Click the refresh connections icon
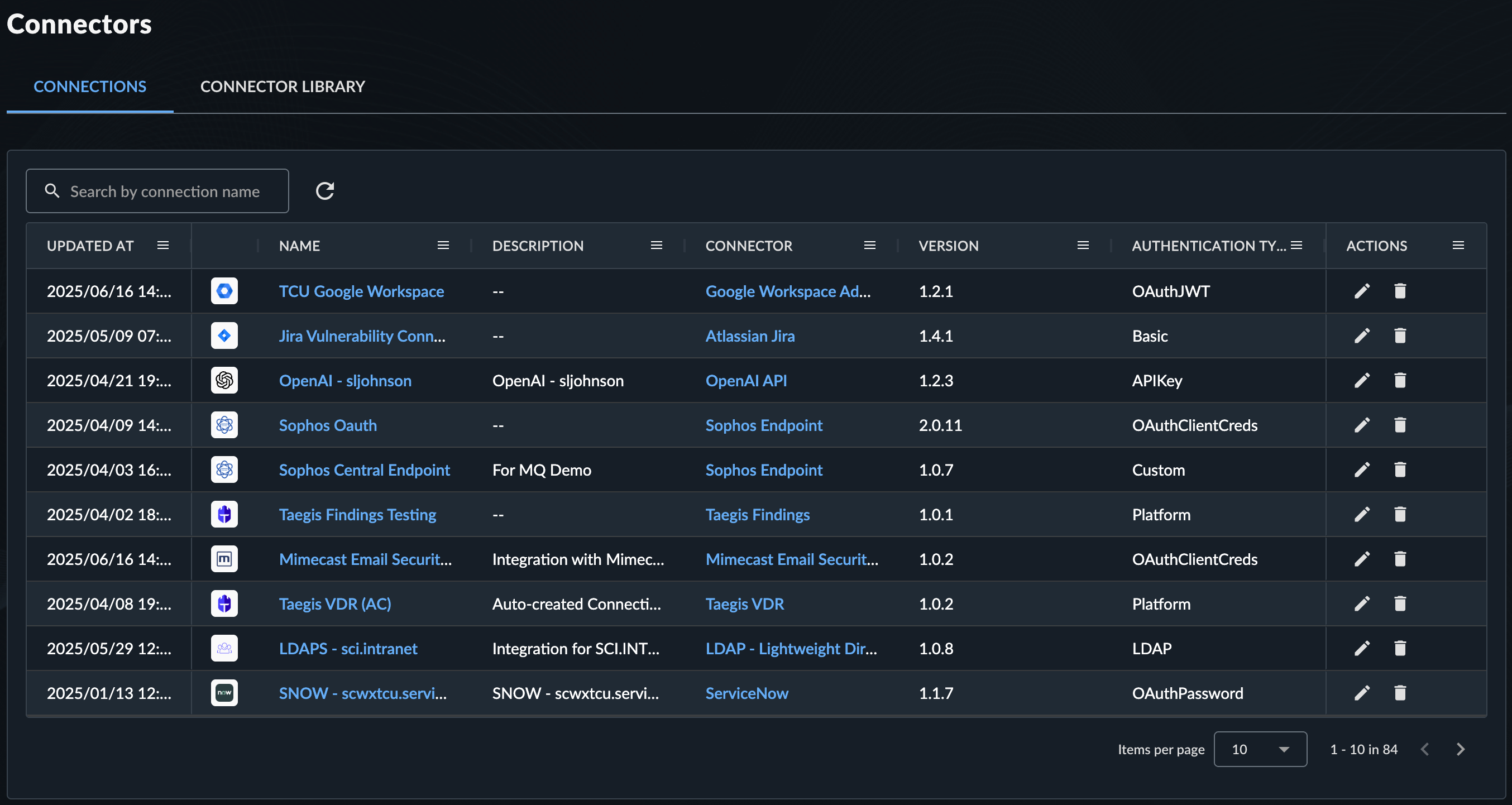Image resolution: width=1512 pixels, height=805 pixels. tap(324, 191)
